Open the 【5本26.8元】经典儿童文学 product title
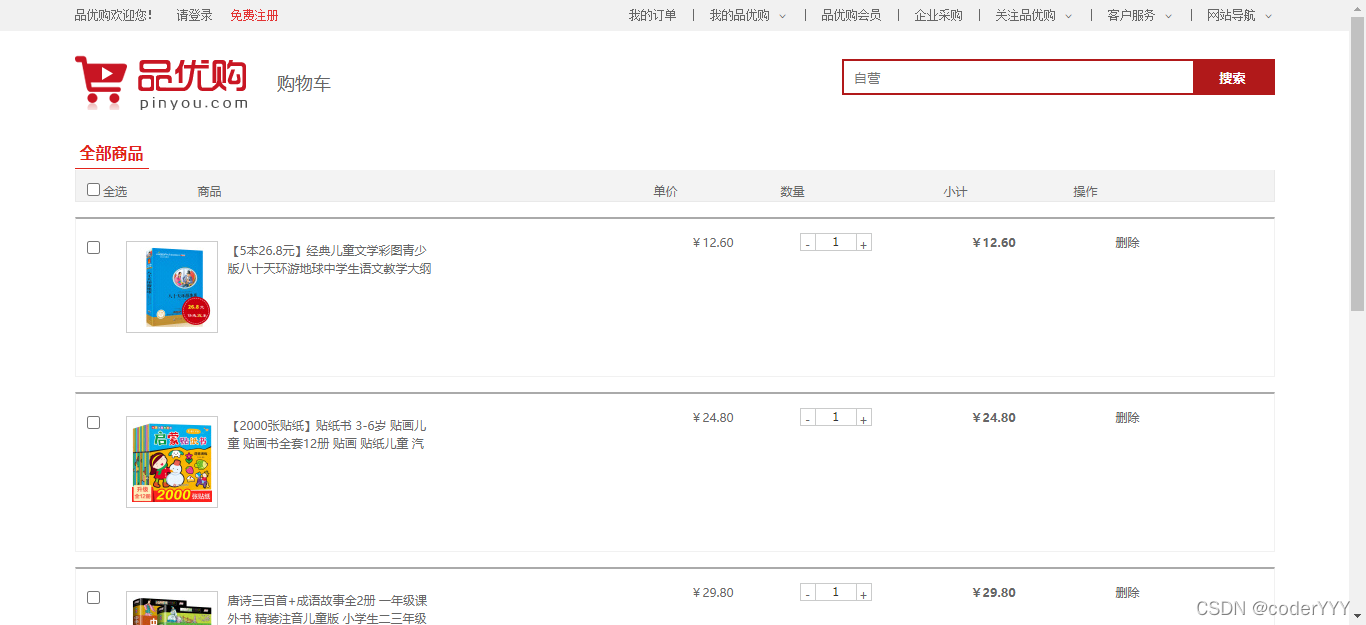Image resolution: width=1366 pixels, height=625 pixels. click(x=329, y=259)
